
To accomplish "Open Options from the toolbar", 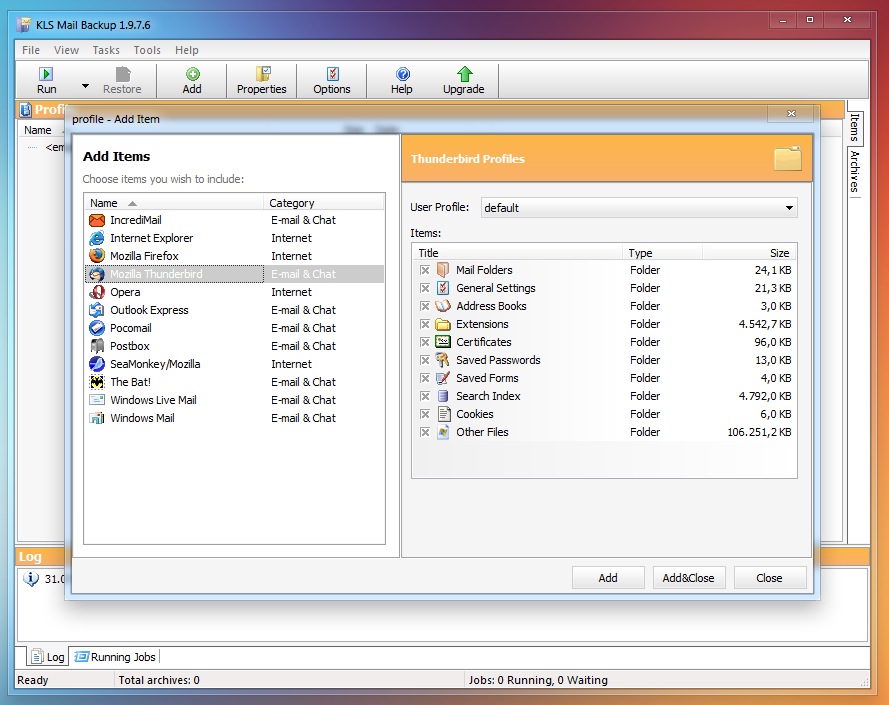I will tap(332, 81).
